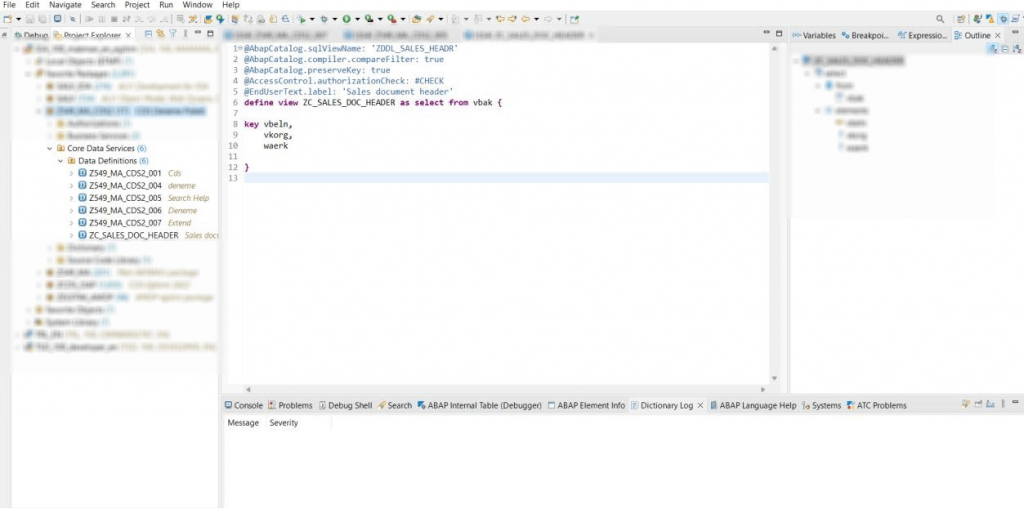Switch to the ATC Problems tab
This screenshot has width=1024, height=509.
pyautogui.click(x=876, y=405)
